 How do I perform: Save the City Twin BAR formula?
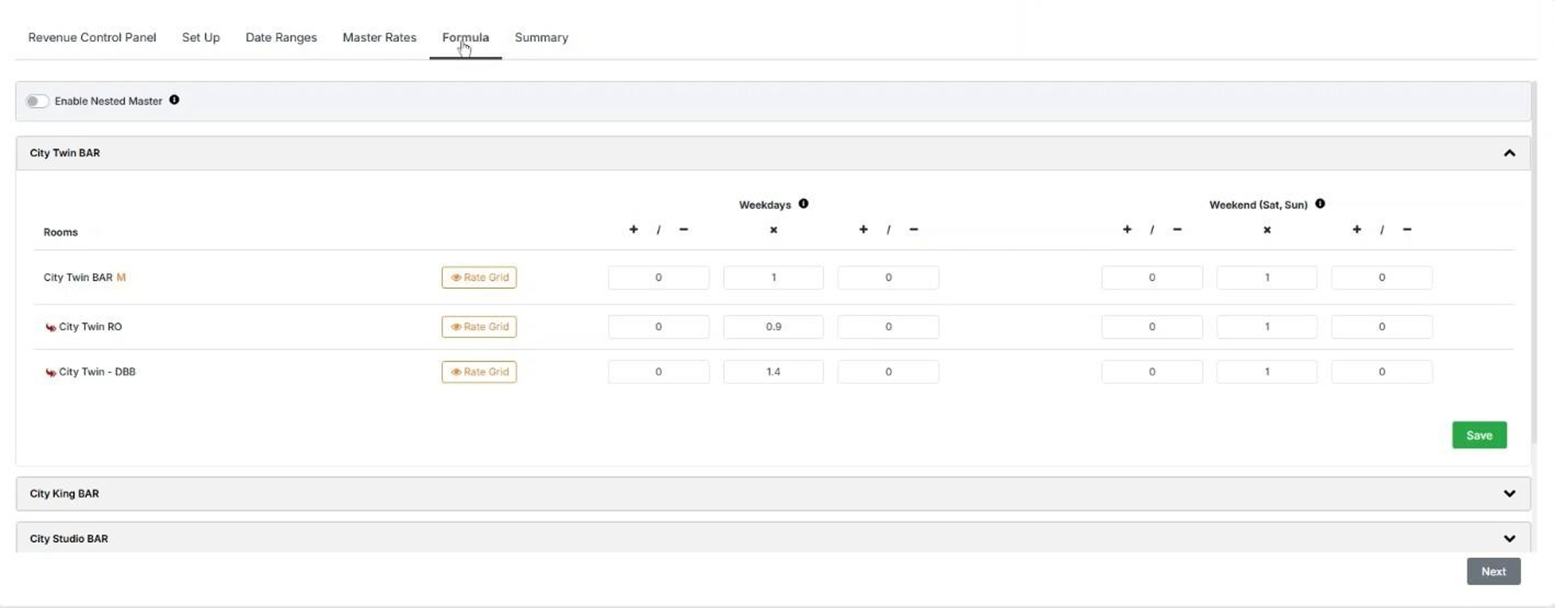[1478, 435]
